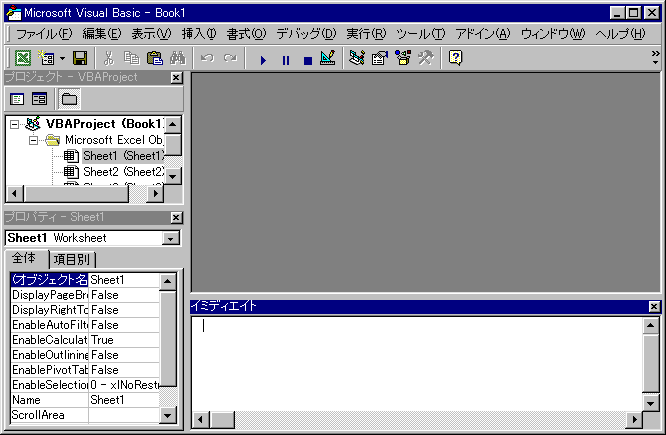Viewport: 666px width, 435px height.
Task: Open the Toolbox hammer-wrench icon
Action: tap(426, 58)
